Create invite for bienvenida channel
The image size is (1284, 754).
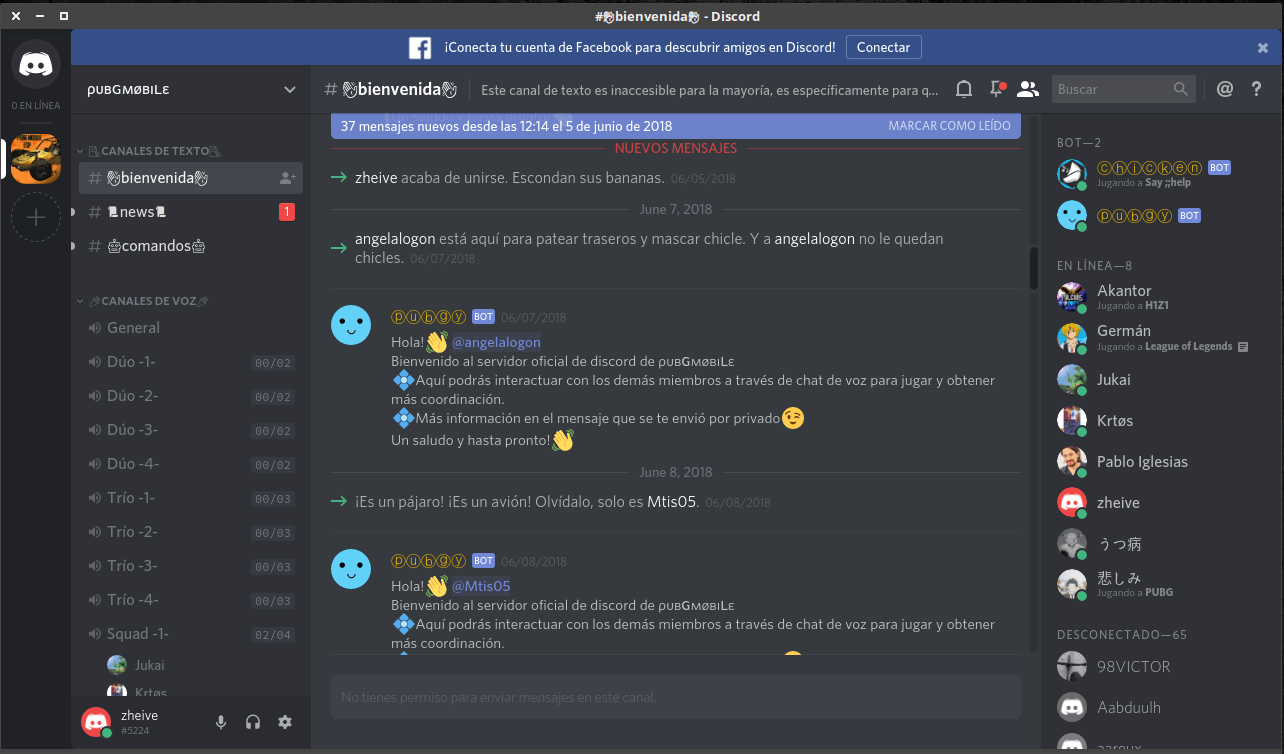coord(287,178)
